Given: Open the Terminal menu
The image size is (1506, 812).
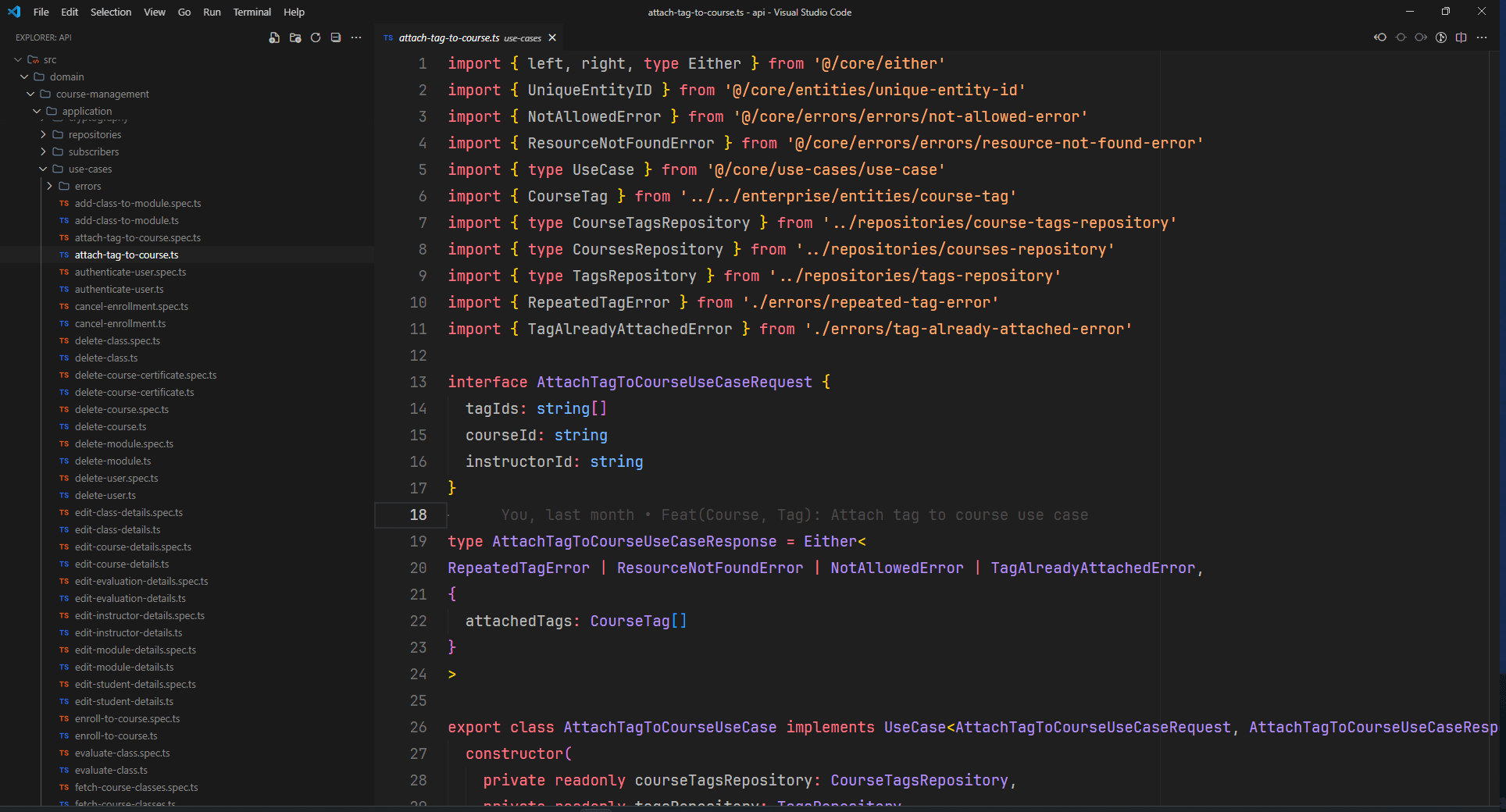Looking at the screenshot, I should click(x=252, y=12).
